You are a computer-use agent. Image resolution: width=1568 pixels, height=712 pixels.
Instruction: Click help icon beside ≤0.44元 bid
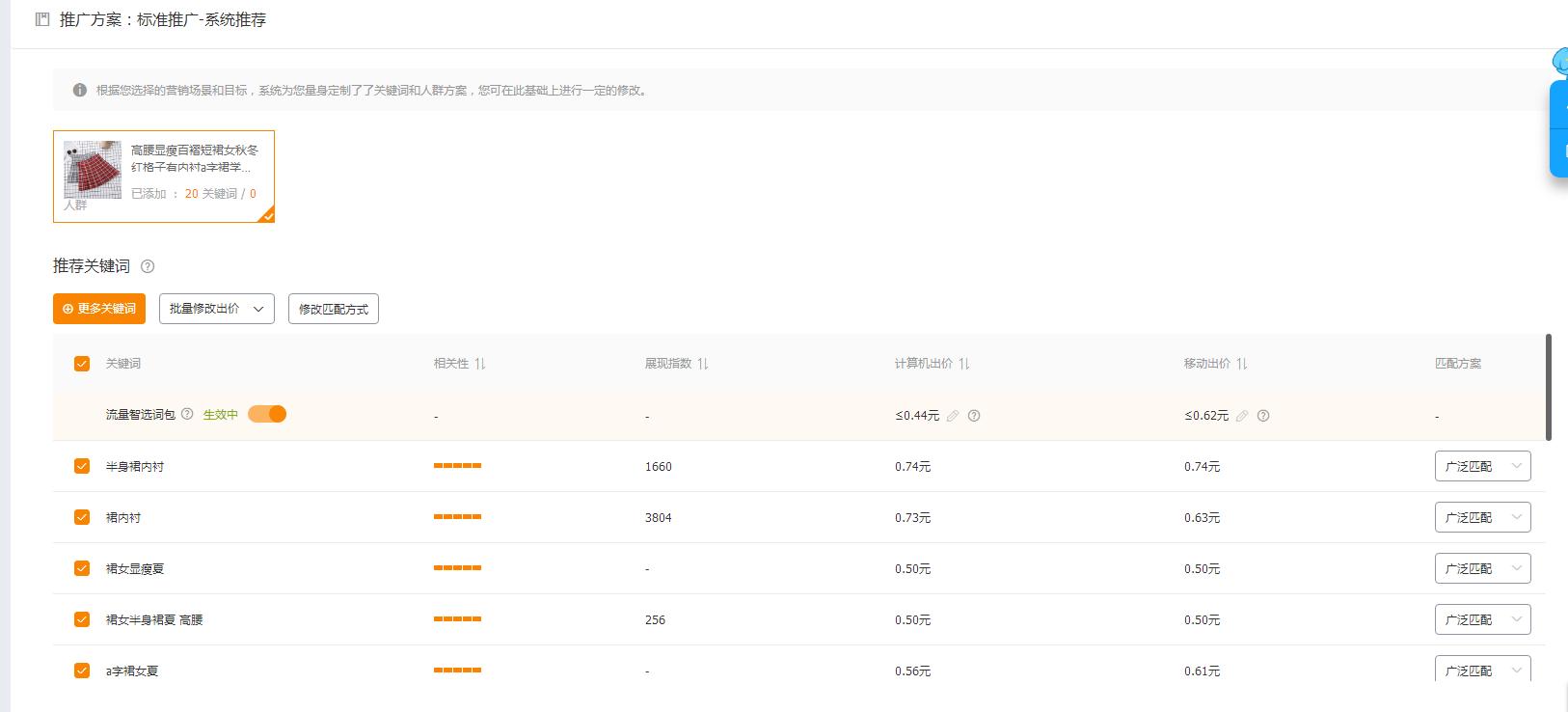(974, 416)
